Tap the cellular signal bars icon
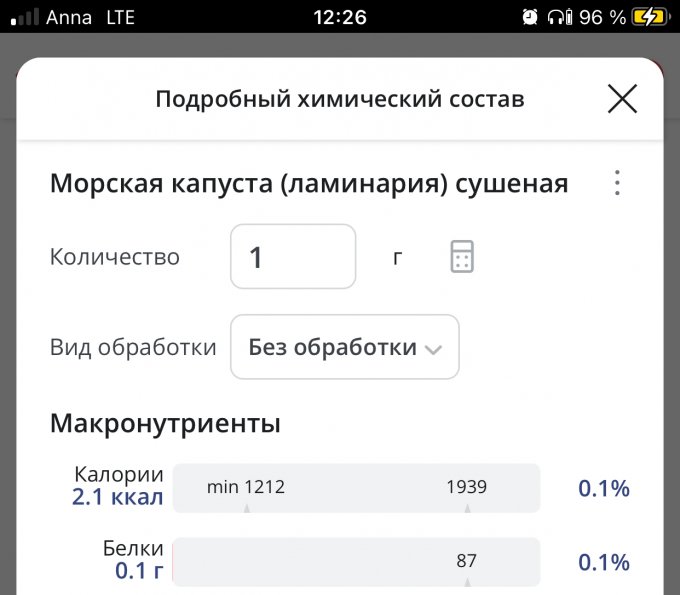This screenshot has width=680, height=595. tap(27, 17)
